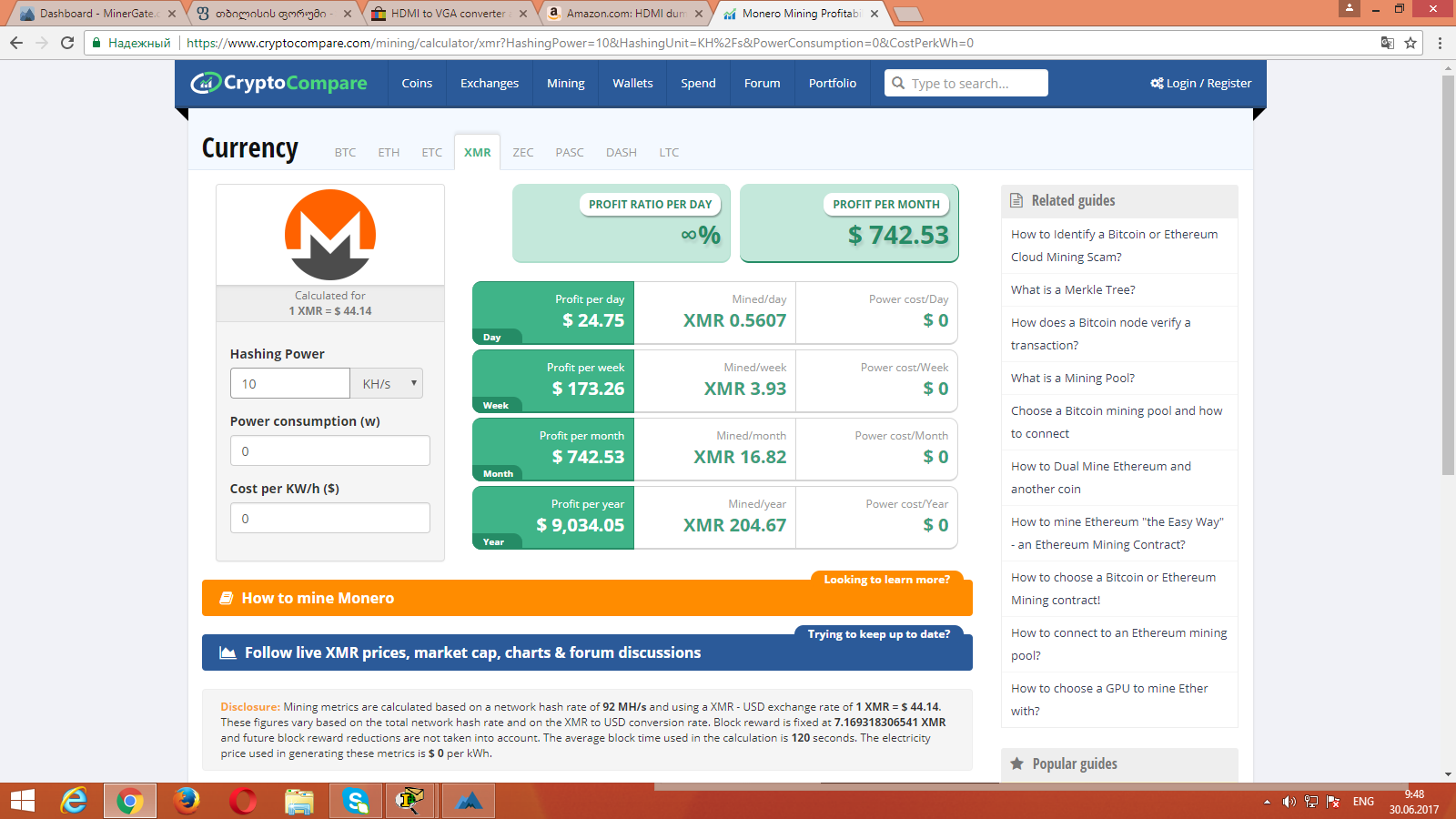Open Opera browser from taskbar

[243, 801]
